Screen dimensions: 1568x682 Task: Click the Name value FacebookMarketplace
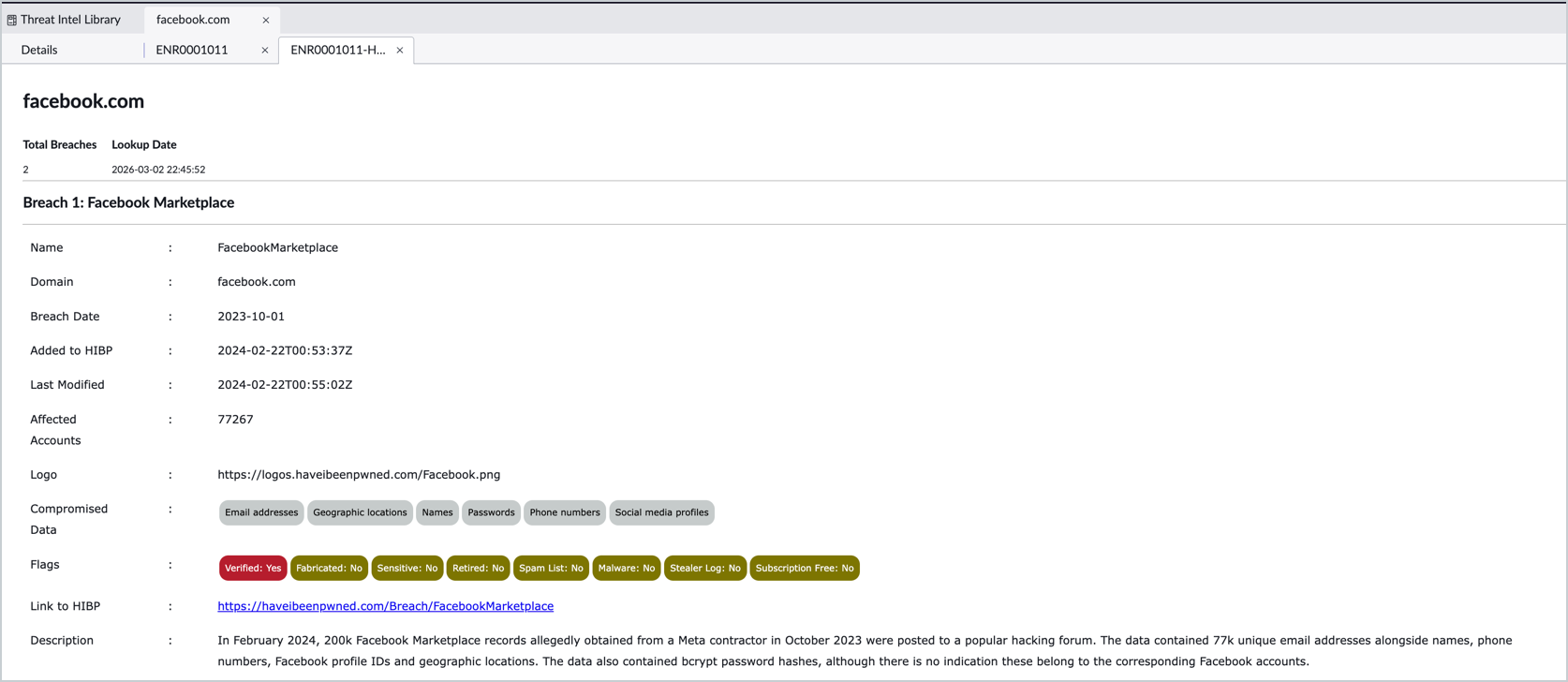pyautogui.click(x=277, y=247)
